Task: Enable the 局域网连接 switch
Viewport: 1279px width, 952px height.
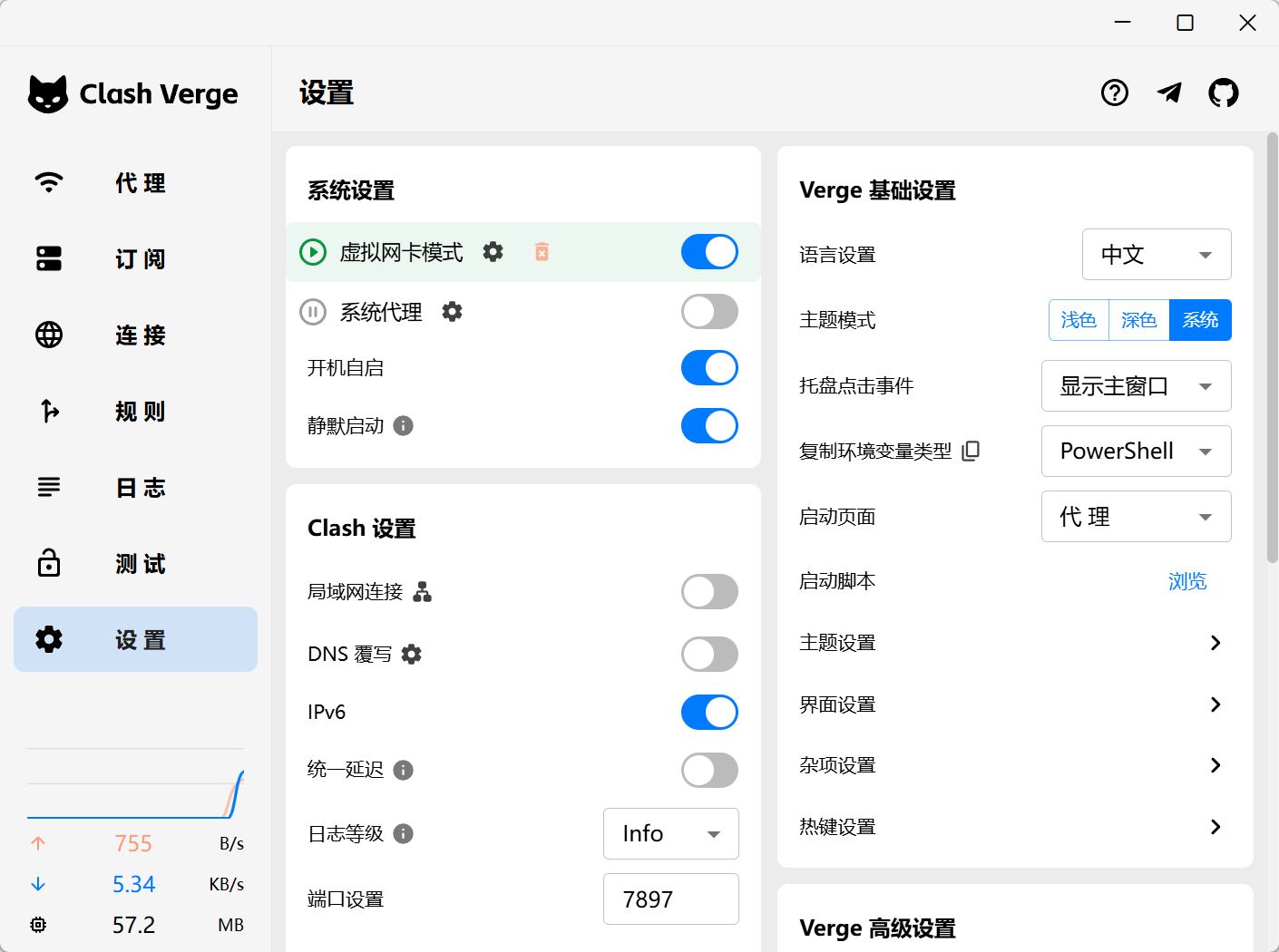Action: pos(709,592)
